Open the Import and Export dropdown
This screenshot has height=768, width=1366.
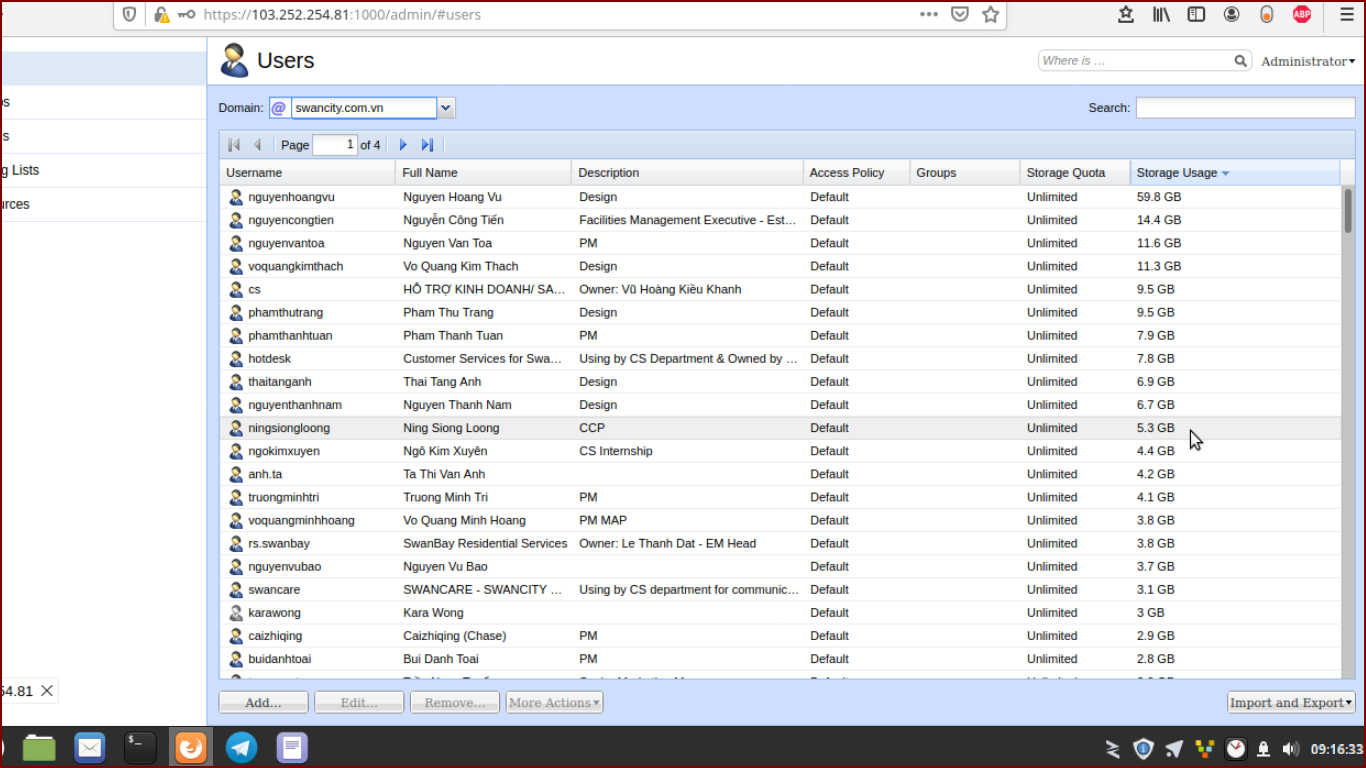(1291, 703)
